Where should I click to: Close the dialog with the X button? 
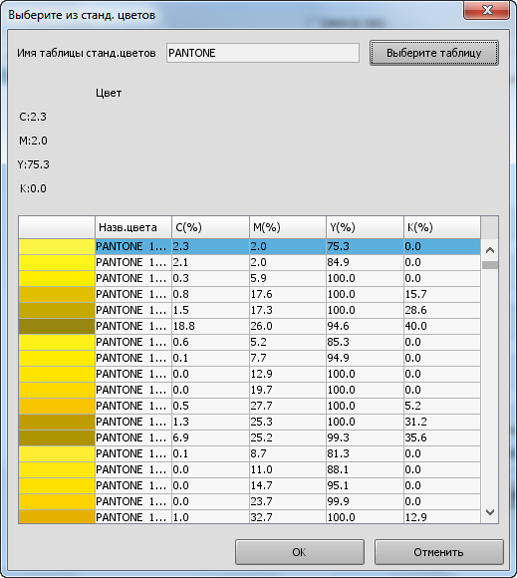pyautogui.click(x=486, y=10)
